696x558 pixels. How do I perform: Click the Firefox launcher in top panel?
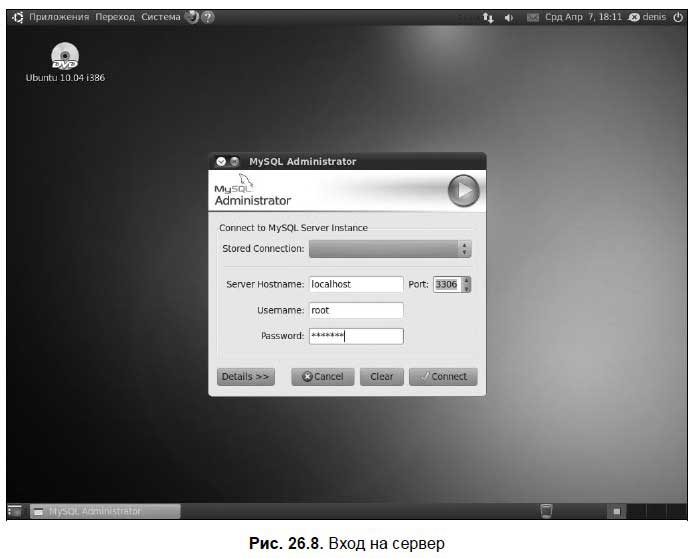[191, 17]
